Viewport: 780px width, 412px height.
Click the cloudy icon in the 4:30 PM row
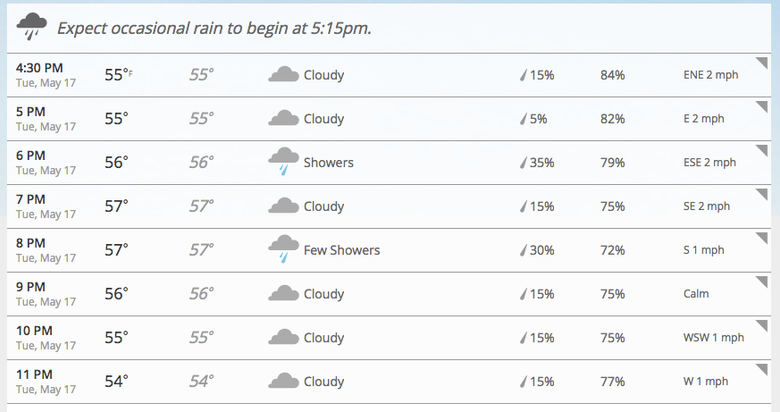point(283,74)
